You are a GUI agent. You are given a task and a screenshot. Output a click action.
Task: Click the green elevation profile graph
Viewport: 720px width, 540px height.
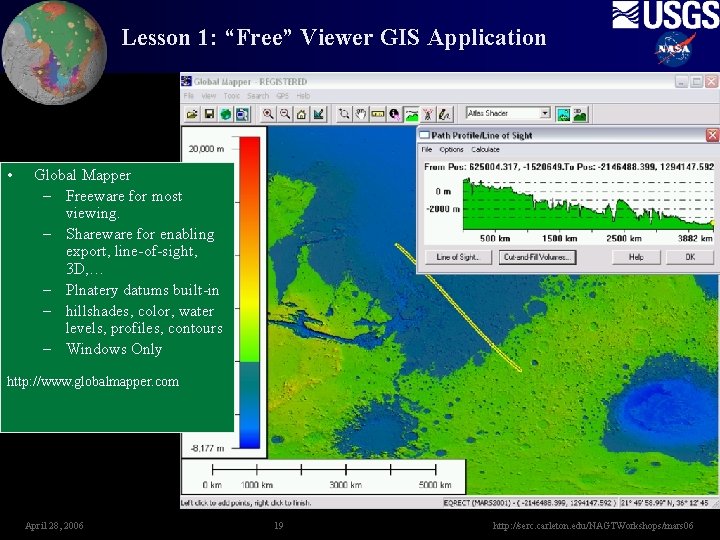pos(588,204)
